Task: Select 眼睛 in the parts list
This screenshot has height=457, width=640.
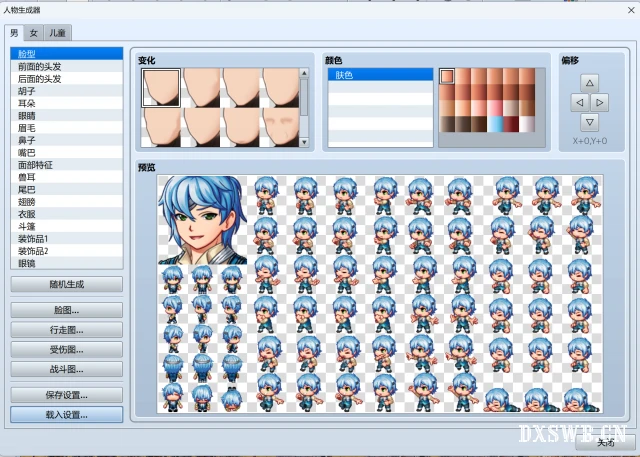Action: click(28, 115)
